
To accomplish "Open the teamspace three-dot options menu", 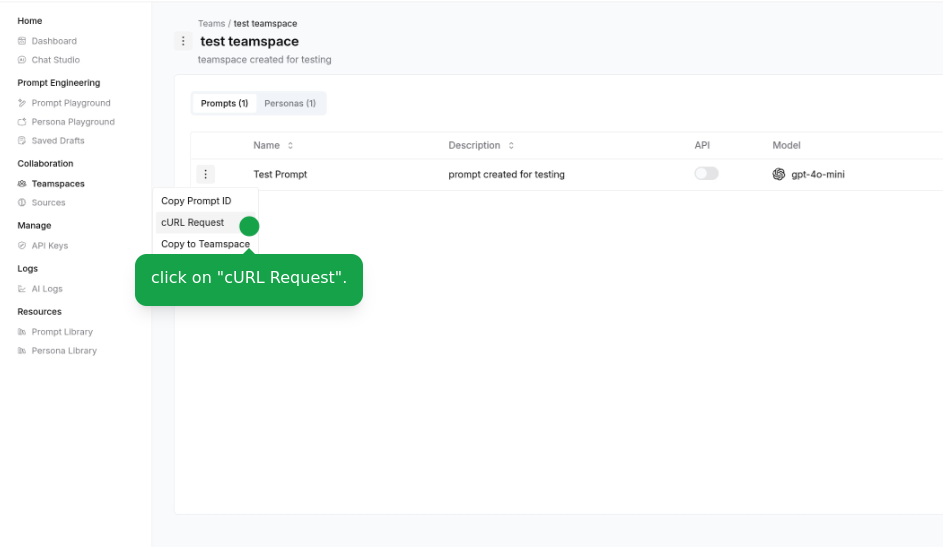I will 183,41.
